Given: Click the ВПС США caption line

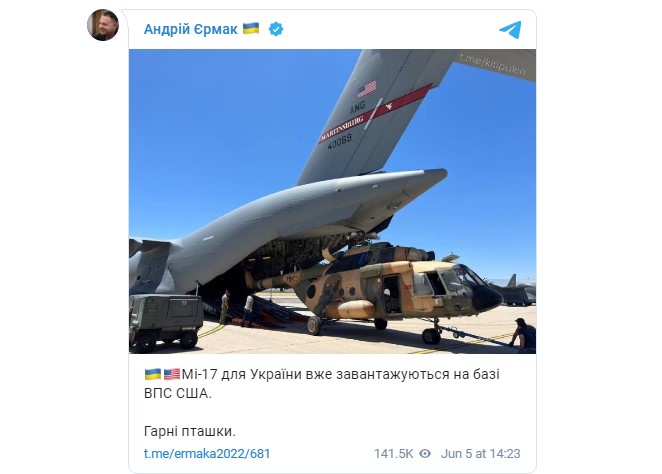Looking at the screenshot, I should point(178,393).
